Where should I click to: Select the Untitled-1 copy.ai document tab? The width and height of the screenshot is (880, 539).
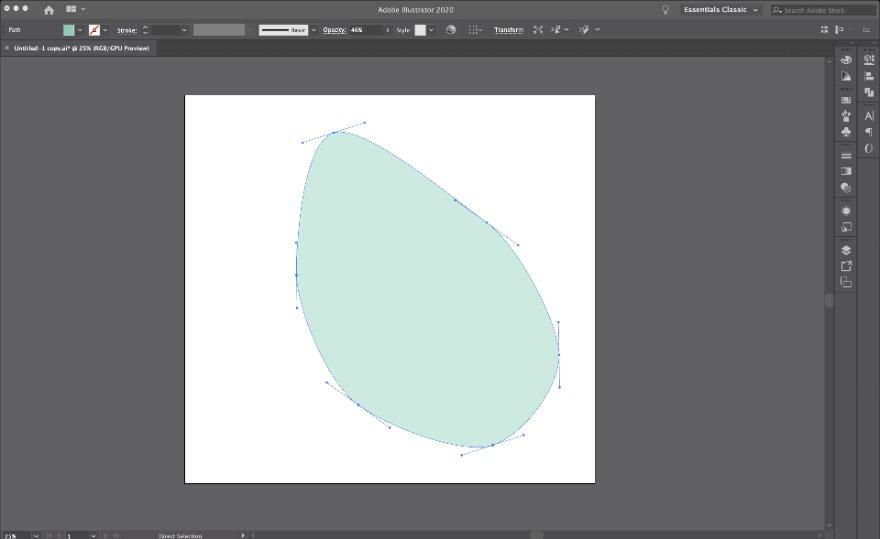(x=81, y=48)
